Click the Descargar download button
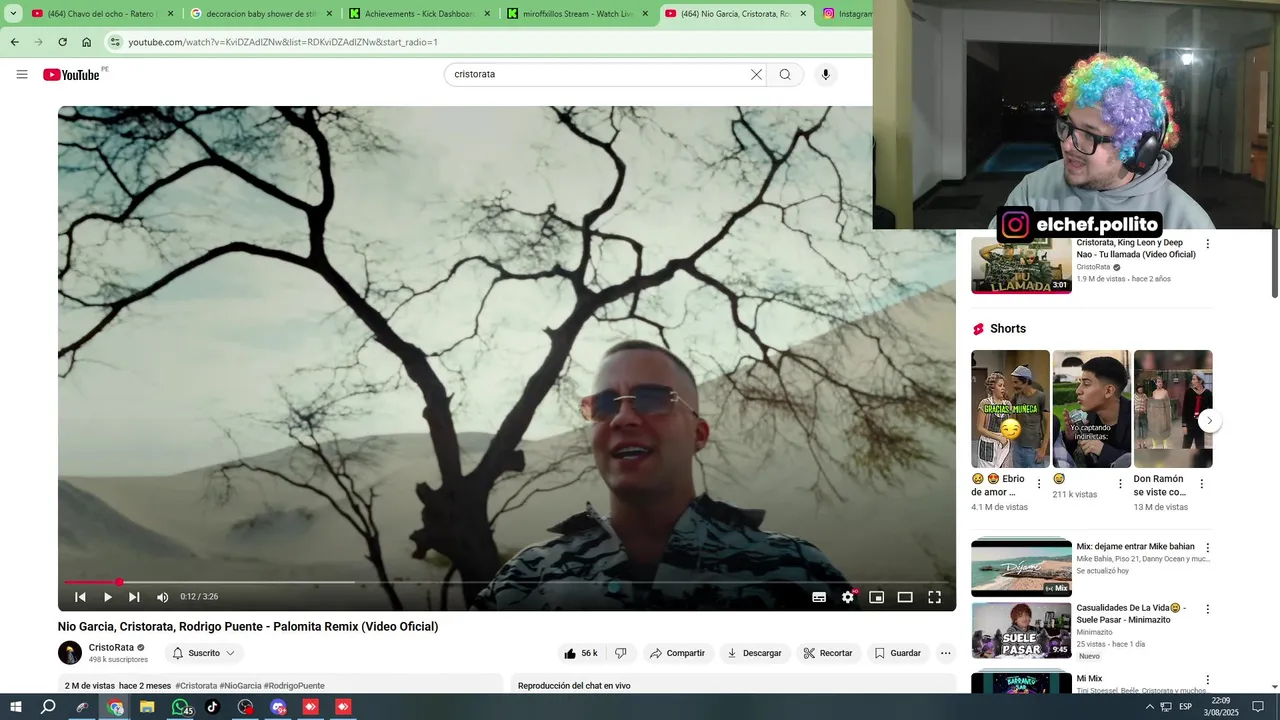Viewport: 1280px width, 720px height. pyautogui.click(x=754, y=653)
